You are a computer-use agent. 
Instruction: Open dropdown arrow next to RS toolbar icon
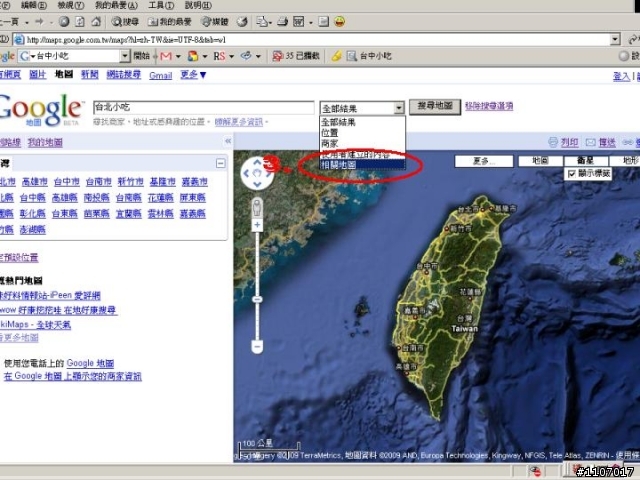point(231,56)
